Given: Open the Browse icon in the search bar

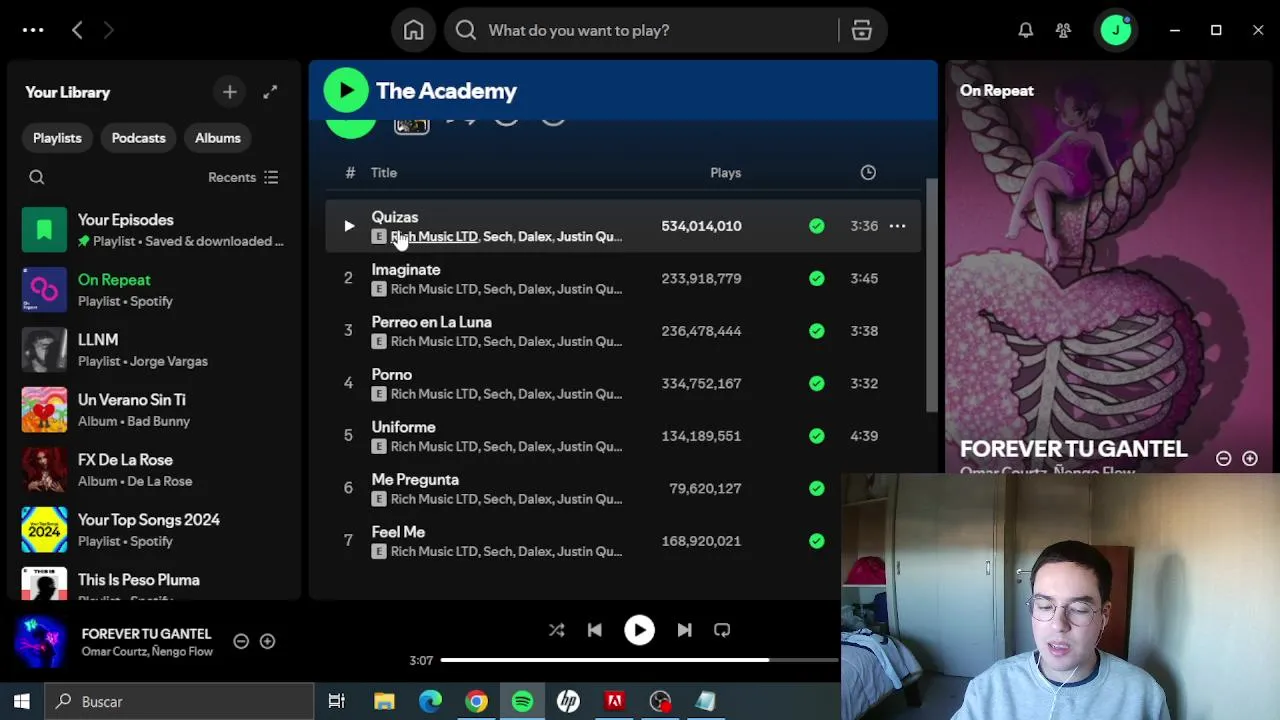Looking at the screenshot, I should pyautogui.click(x=862, y=30).
